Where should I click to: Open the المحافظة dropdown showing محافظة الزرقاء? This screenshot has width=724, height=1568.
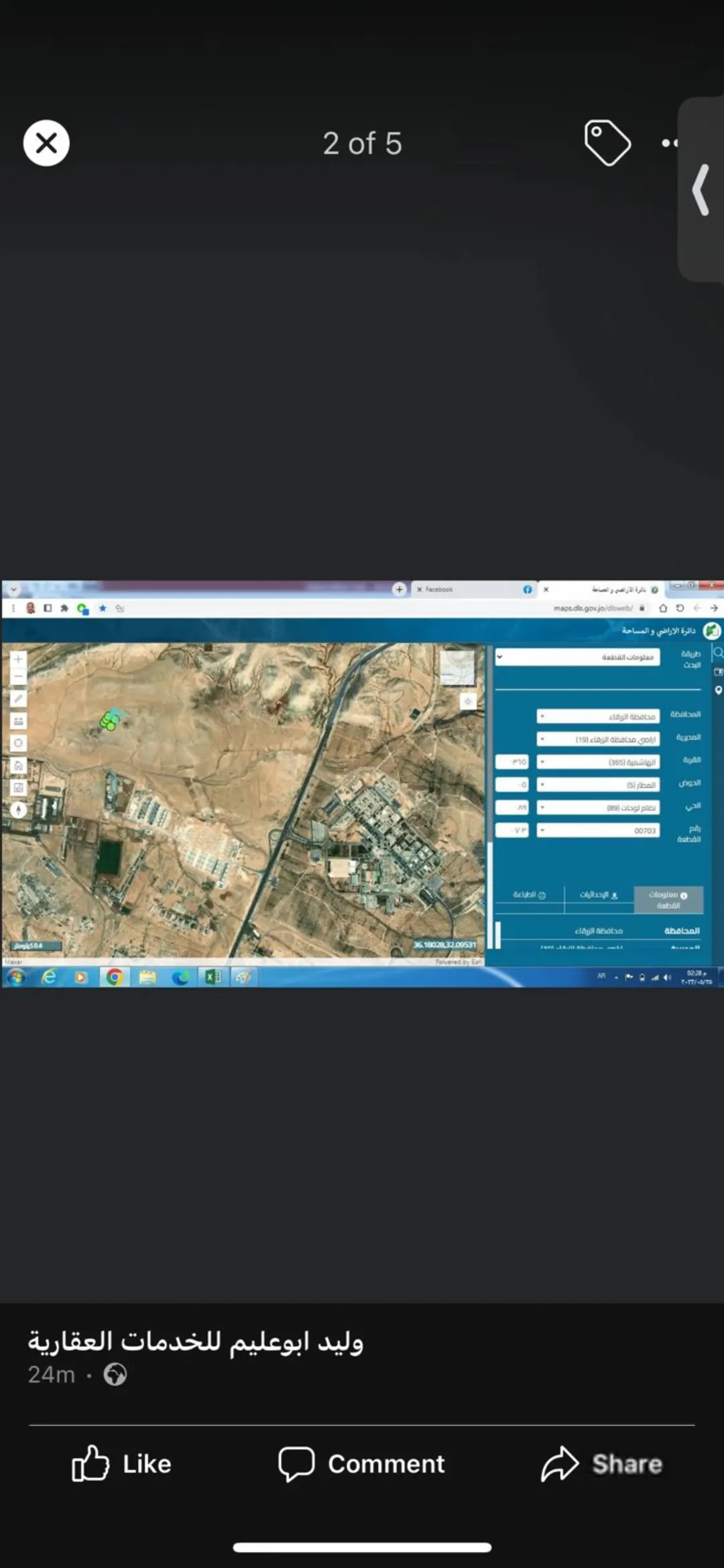[598, 717]
